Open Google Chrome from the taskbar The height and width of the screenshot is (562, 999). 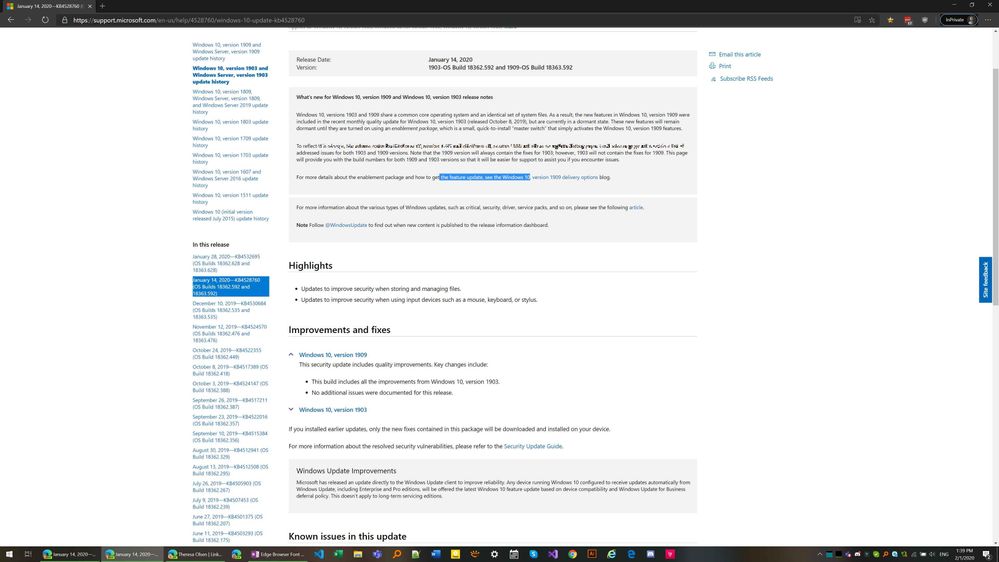click(572, 554)
